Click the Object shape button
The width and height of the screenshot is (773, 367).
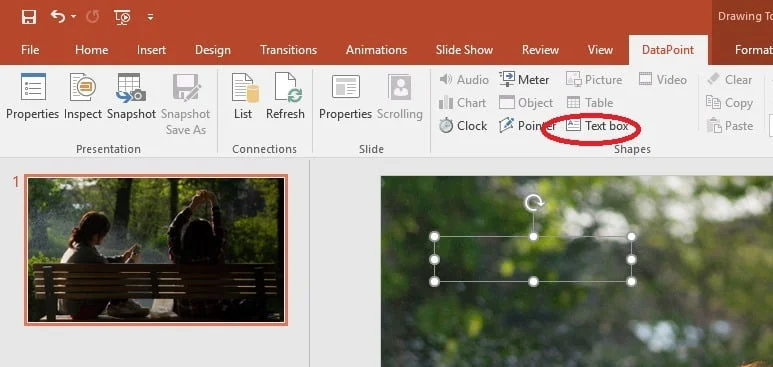[x=526, y=103]
